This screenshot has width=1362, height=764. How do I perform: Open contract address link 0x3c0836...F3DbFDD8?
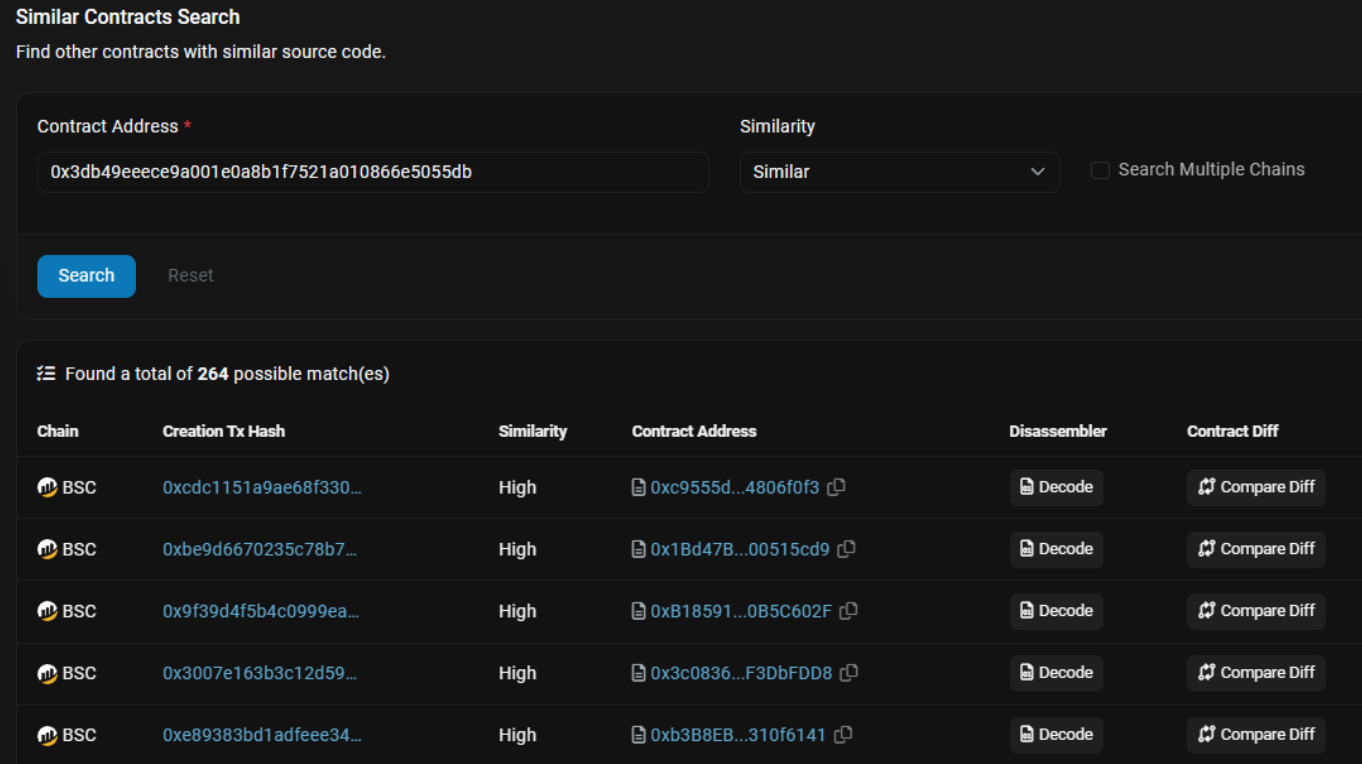click(741, 674)
